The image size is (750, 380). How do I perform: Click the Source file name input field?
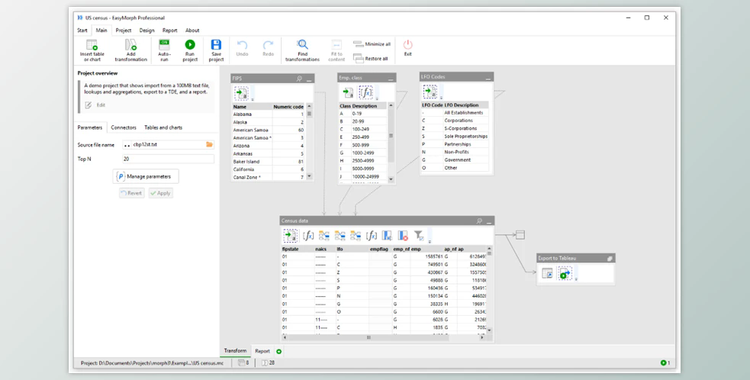click(168, 145)
